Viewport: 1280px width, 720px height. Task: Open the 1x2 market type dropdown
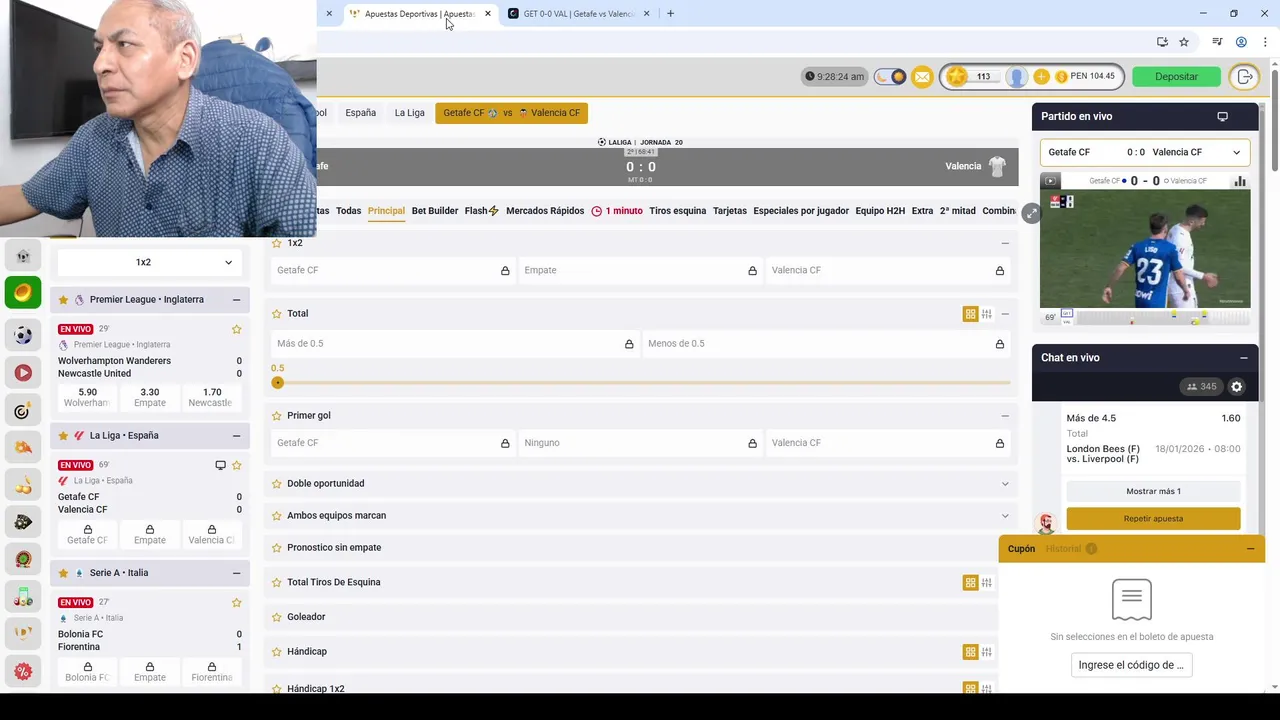coord(150,262)
